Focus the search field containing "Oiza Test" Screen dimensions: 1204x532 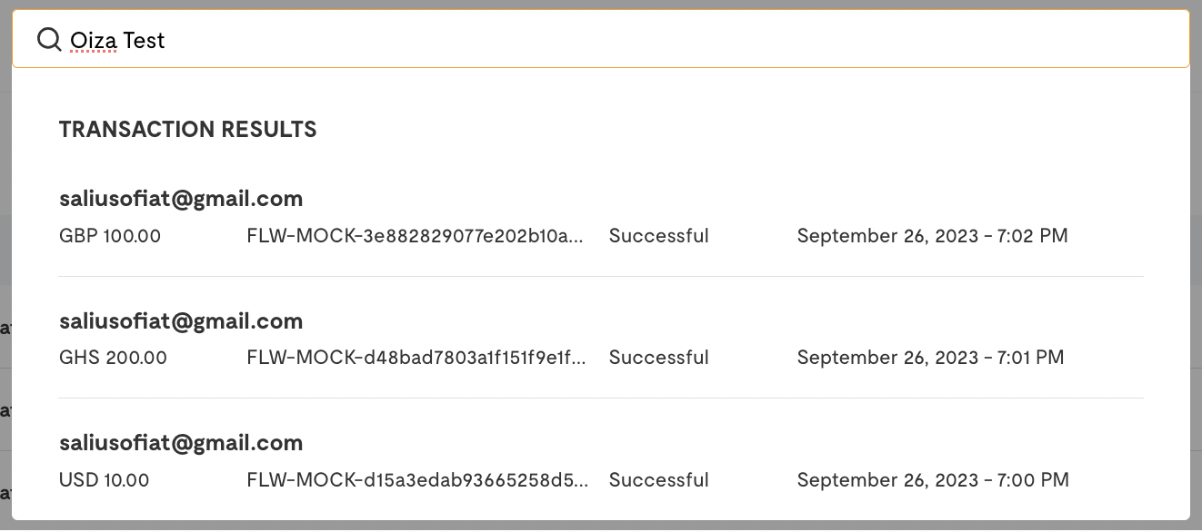coord(601,40)
